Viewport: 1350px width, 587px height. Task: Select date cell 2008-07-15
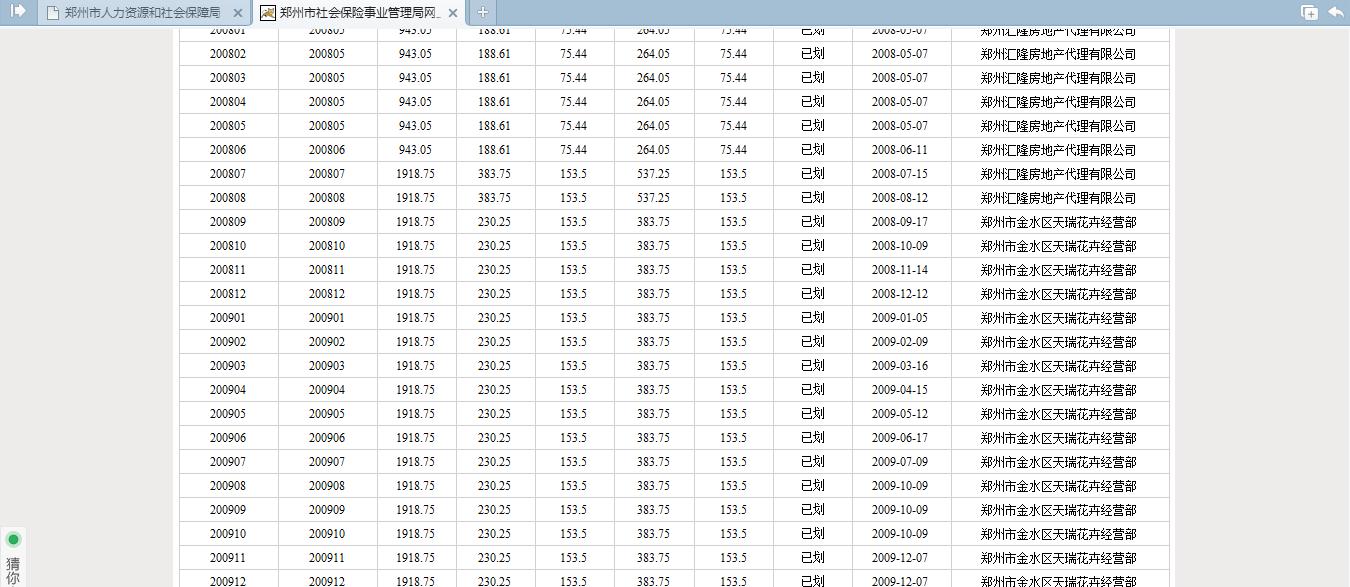tap(900, 174)
